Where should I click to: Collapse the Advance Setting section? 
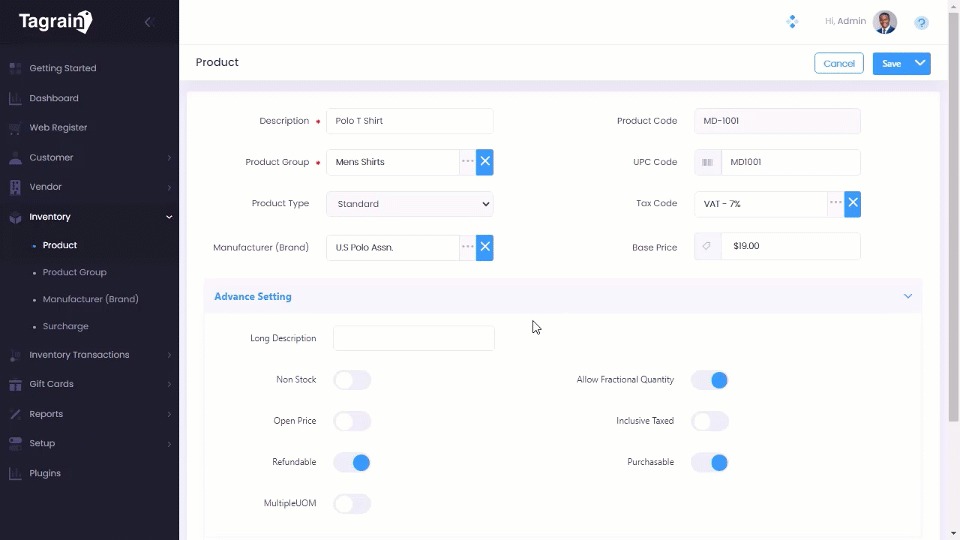point(907,297)
